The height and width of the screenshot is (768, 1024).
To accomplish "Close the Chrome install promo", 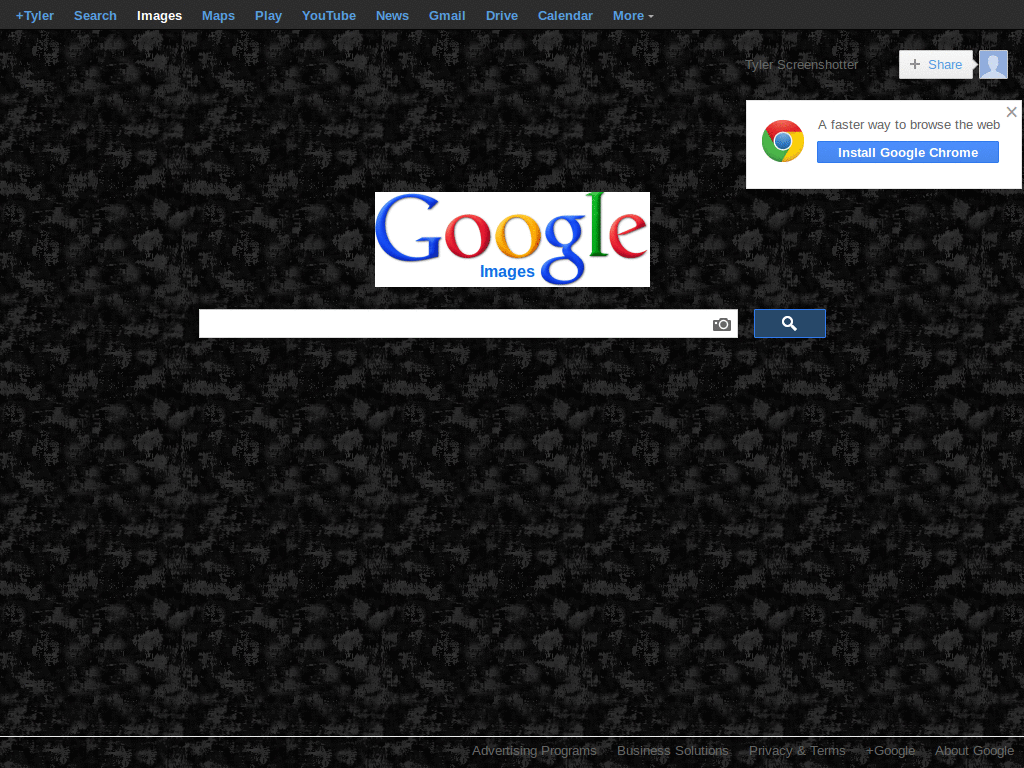I will 1012,112.
